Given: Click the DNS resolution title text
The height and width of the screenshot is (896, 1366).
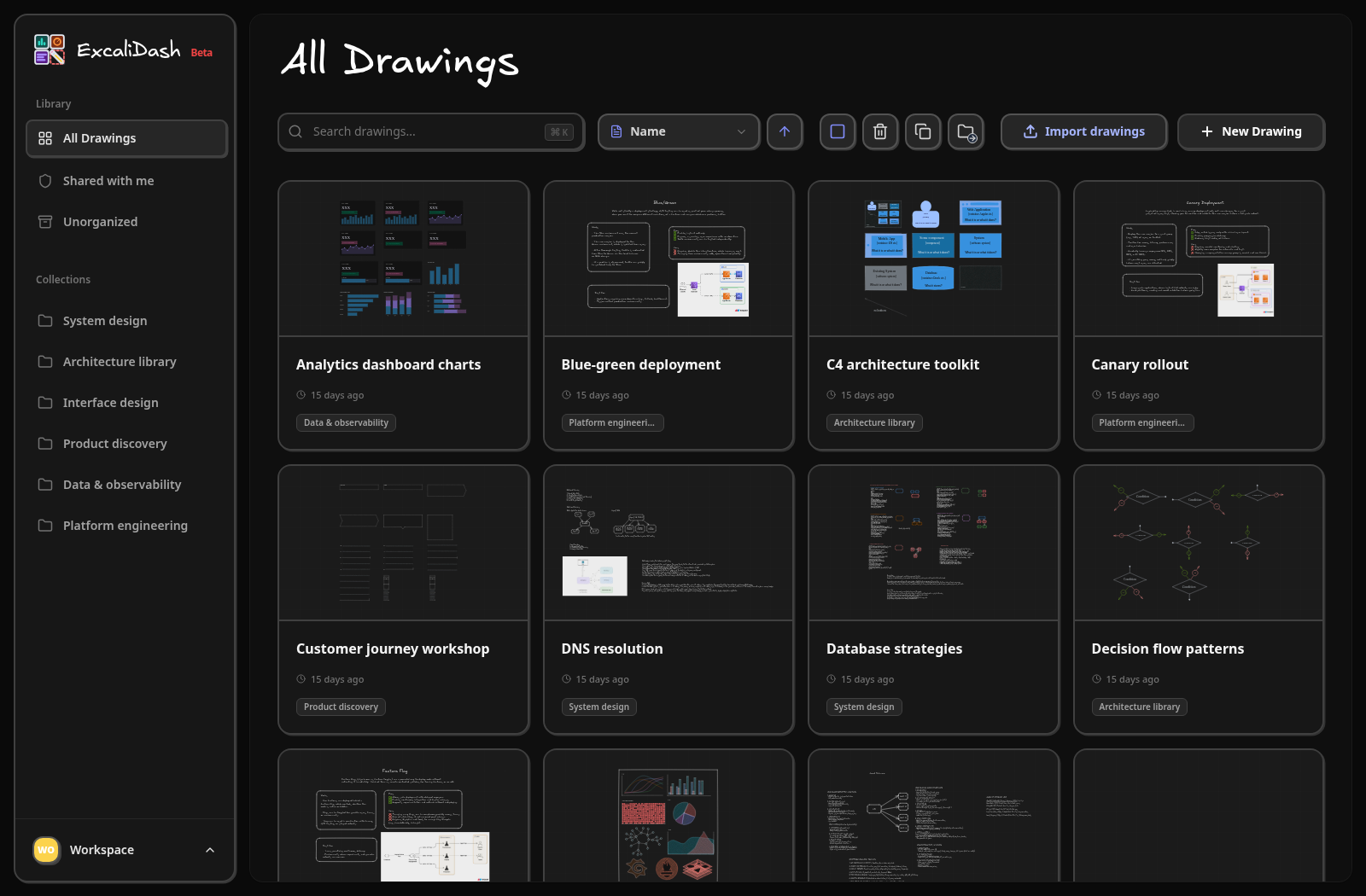Looking at the screenshot, I should pos(612,649).
